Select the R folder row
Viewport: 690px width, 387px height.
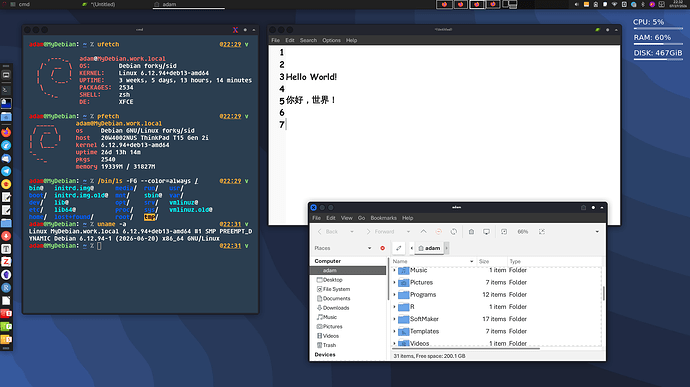[x=496, y=307]
